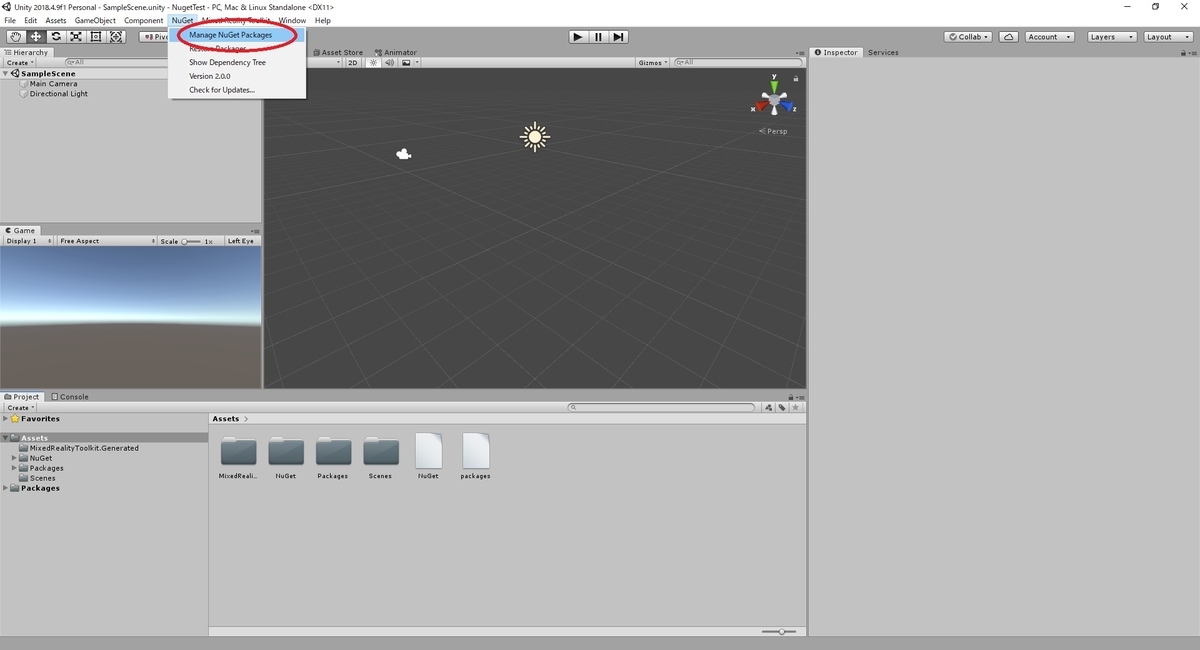Viewport: 1200px width, 650px height.
Task: Choose Show Dependency Tree menu entry
Action: 228,62
